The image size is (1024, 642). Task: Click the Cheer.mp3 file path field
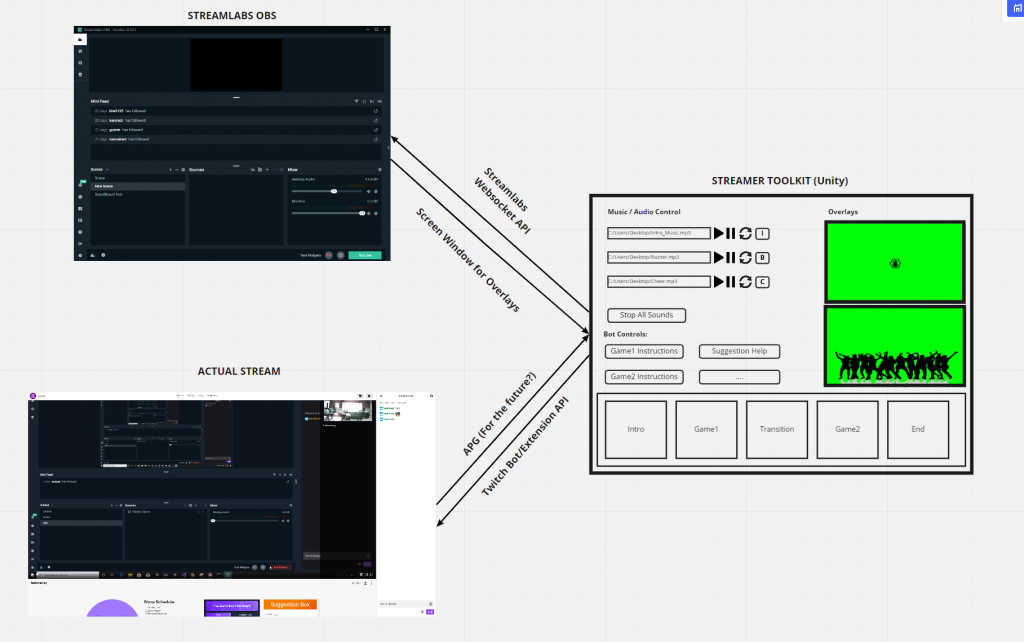658,281
